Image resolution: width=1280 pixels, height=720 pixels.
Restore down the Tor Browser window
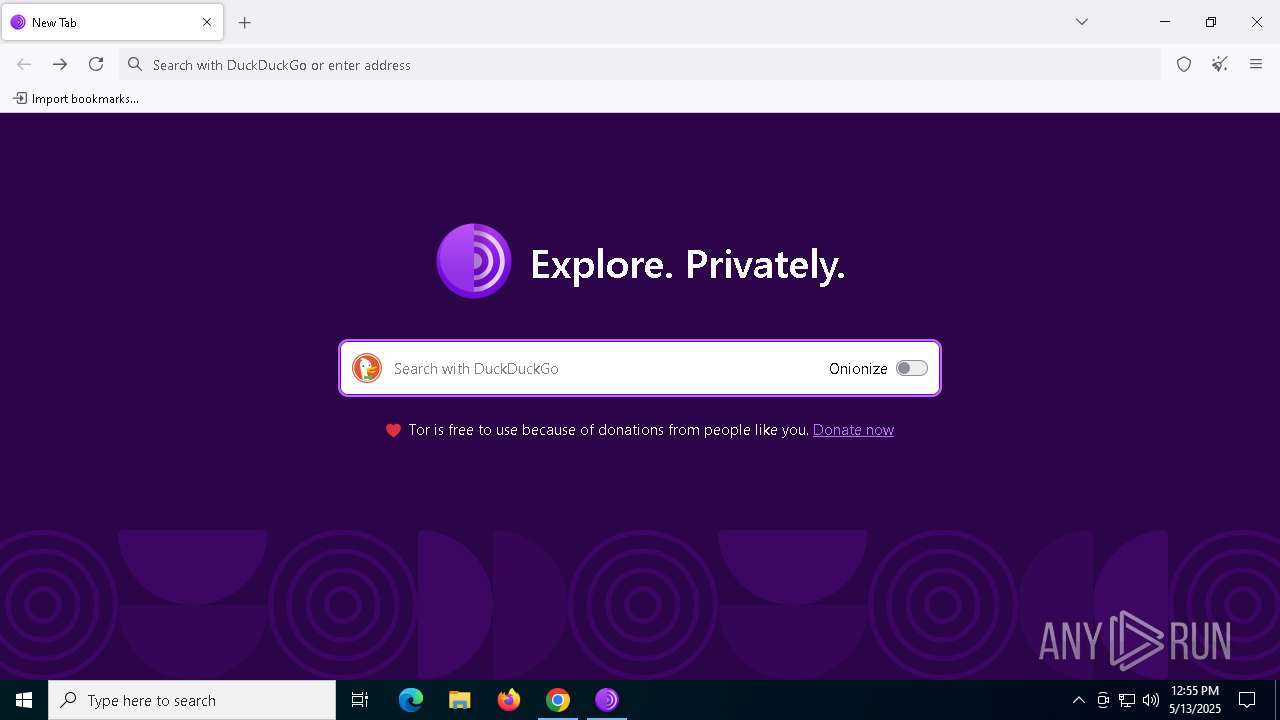(1211, 22)
